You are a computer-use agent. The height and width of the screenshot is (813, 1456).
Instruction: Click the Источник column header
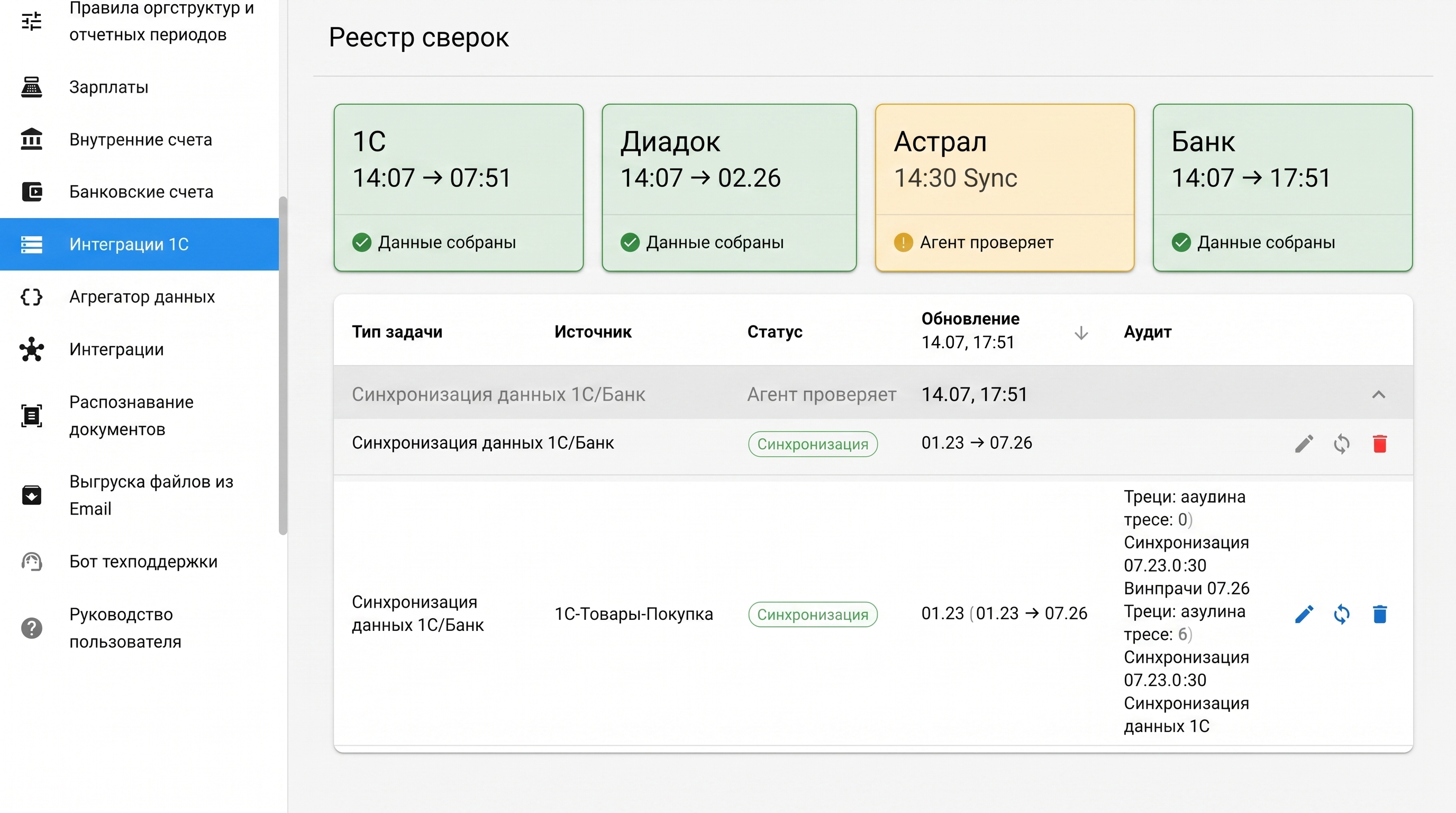click(593, 332)
